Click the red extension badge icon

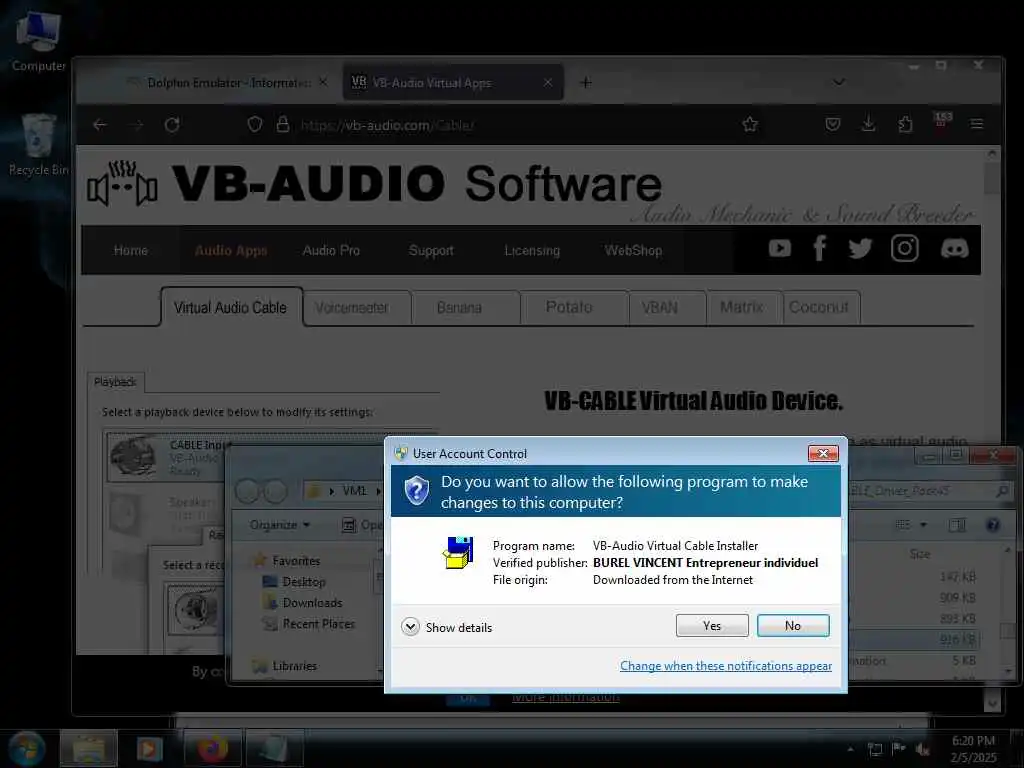[x=943, y=121]
